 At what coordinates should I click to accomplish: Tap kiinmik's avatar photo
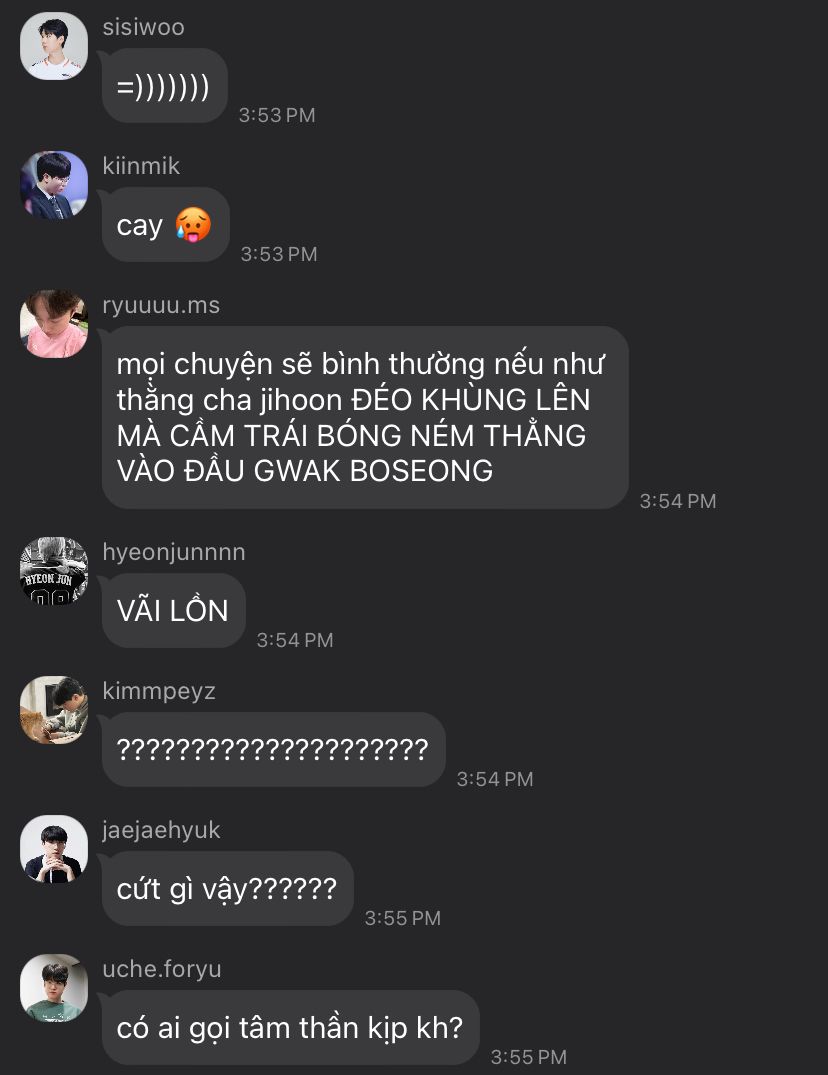pyautogui.click(x=54, y=185)
